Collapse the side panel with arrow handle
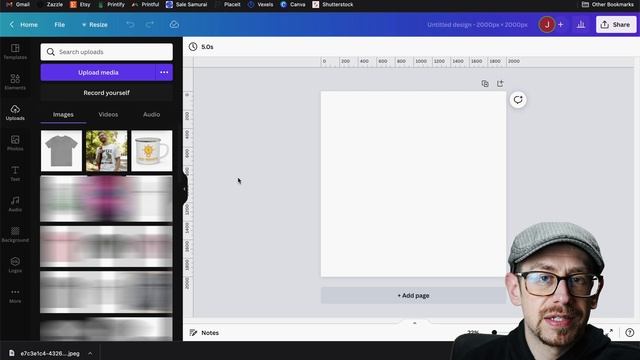 tap(184, 189)
